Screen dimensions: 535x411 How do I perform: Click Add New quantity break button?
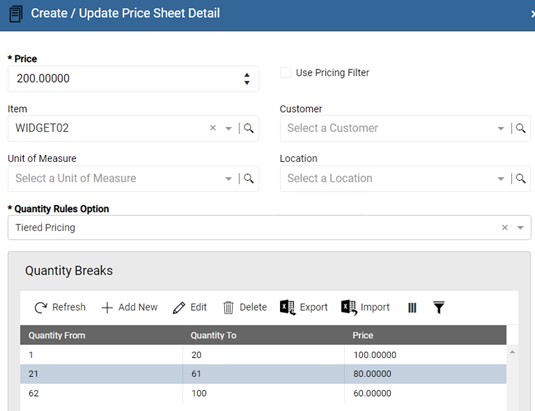pyautogui.click(x=130, y=307)
